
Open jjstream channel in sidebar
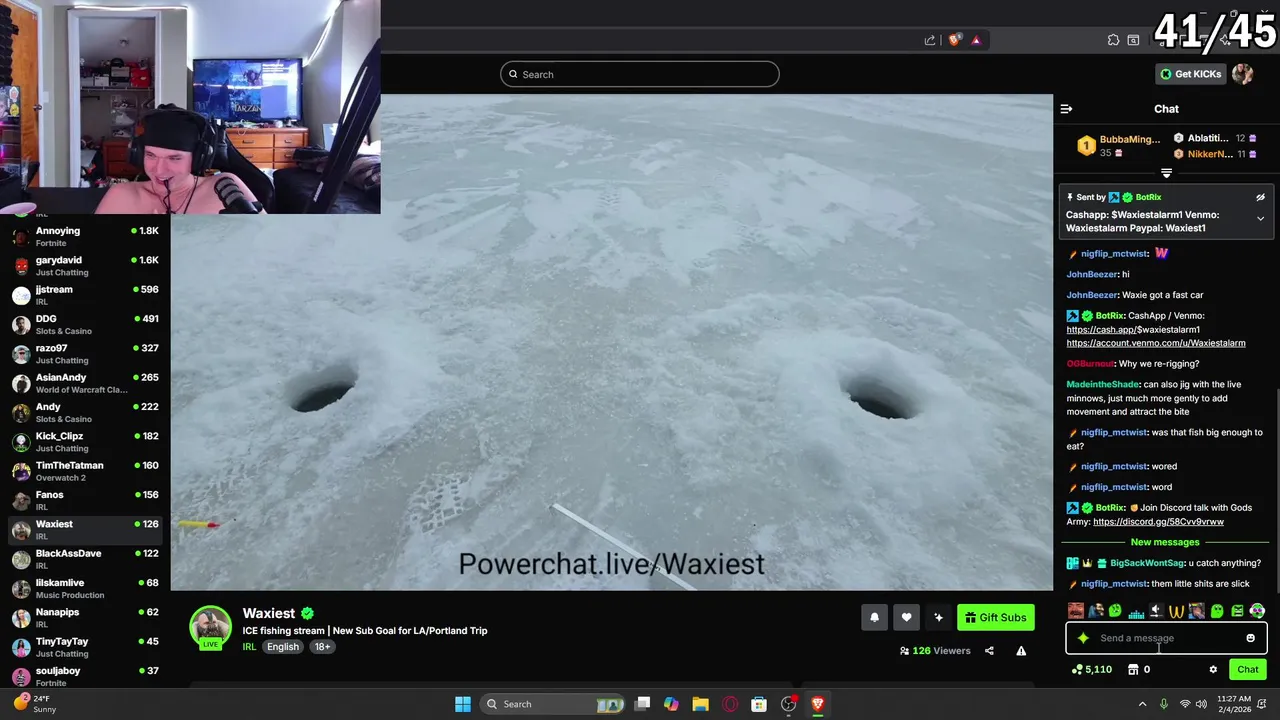(x=85, y=295)
